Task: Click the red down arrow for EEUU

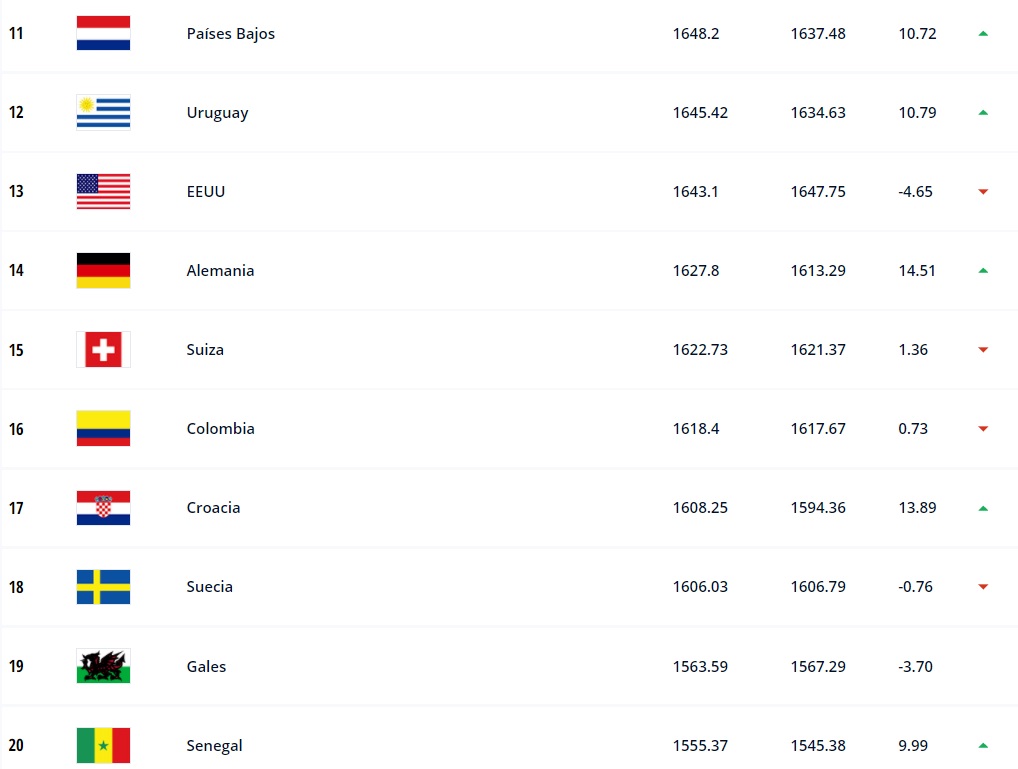Action: (x=983, y=192)
